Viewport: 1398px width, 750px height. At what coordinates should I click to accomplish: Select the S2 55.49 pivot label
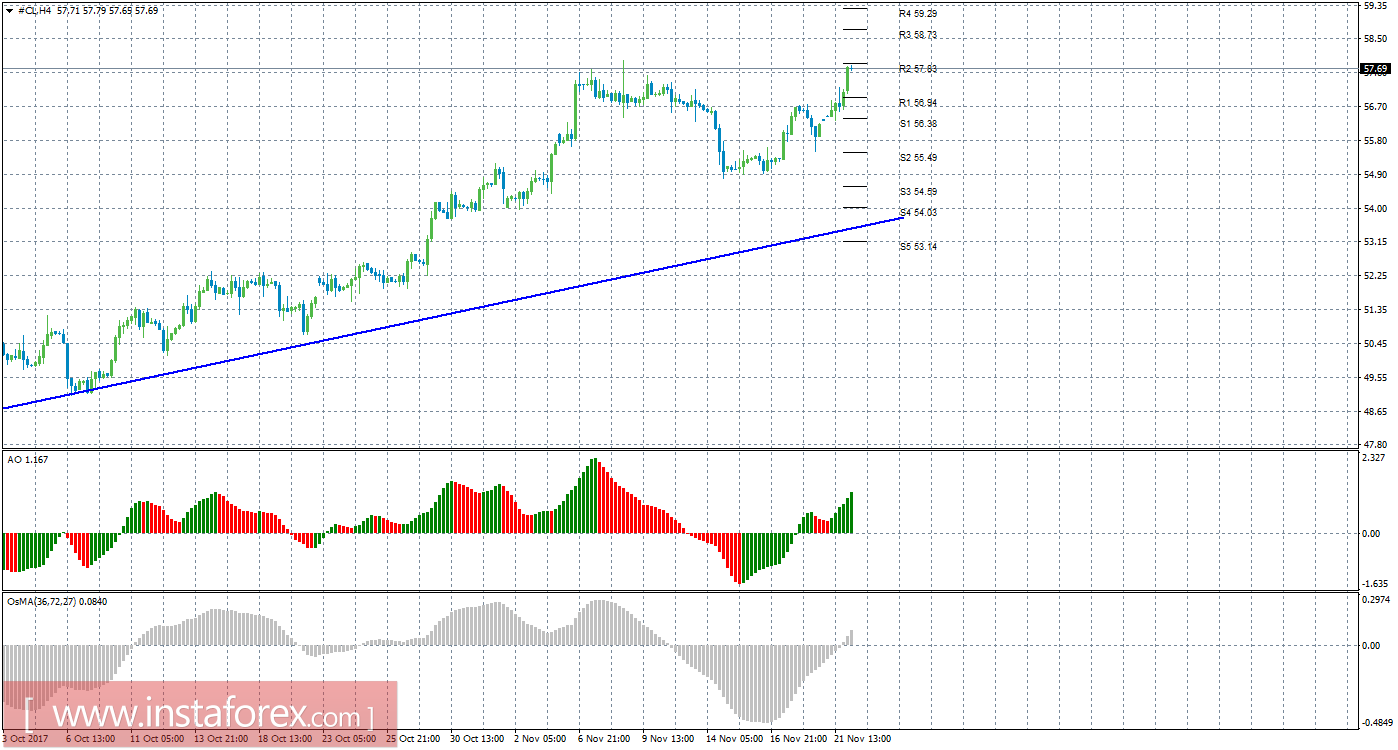pyautogui.click(x=918, y=158)
